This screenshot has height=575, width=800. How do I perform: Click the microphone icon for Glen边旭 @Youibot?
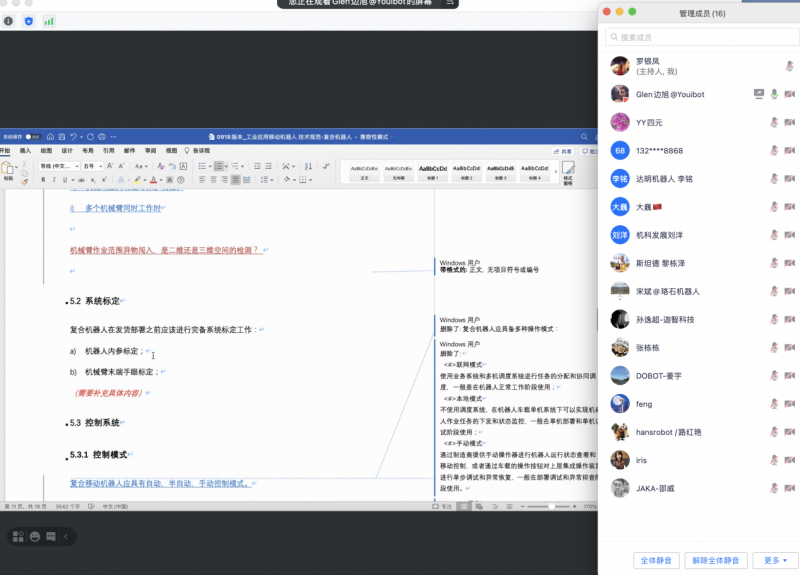point(773,94)
